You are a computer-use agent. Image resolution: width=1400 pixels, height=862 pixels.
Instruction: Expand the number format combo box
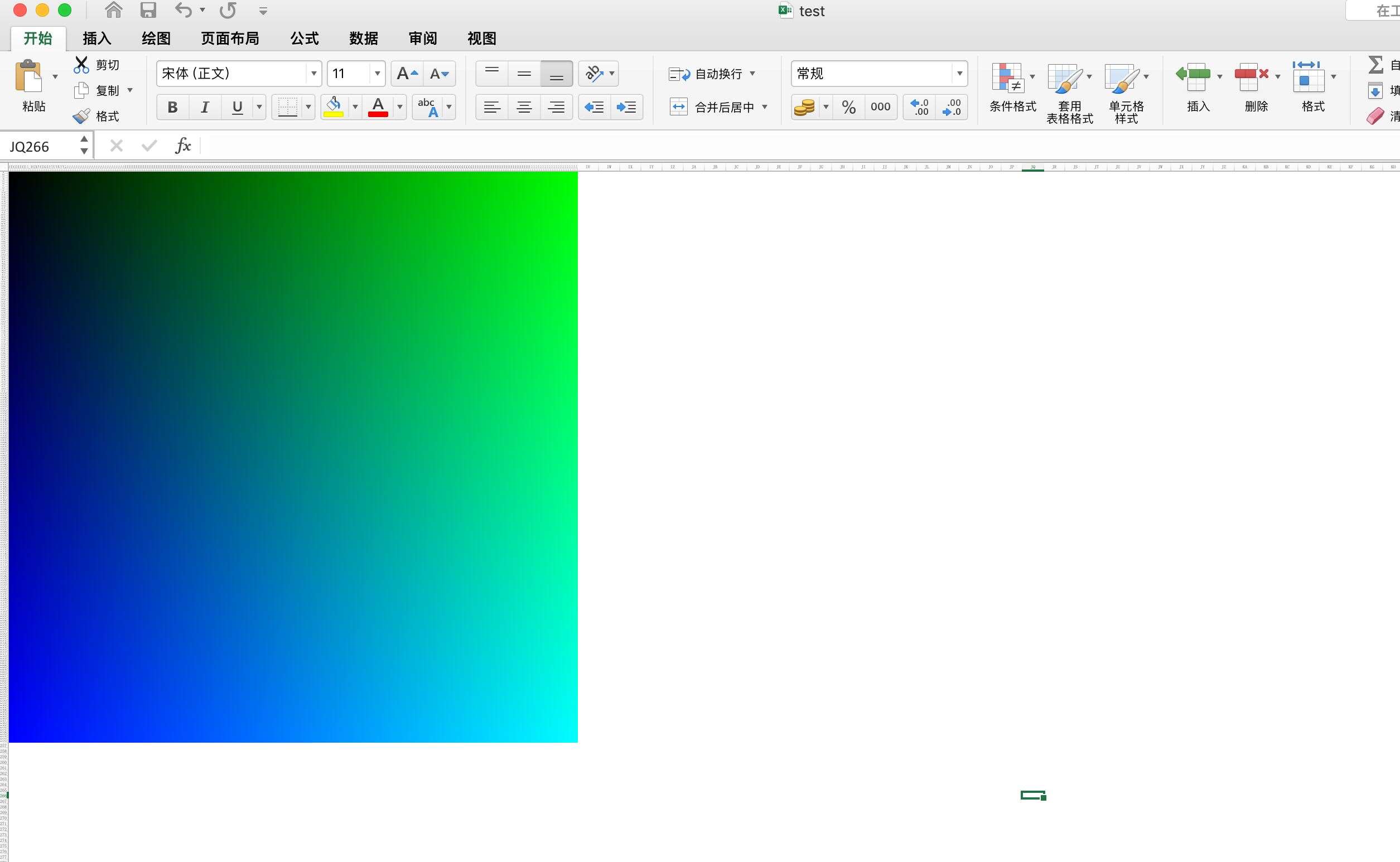pos(959,74)
